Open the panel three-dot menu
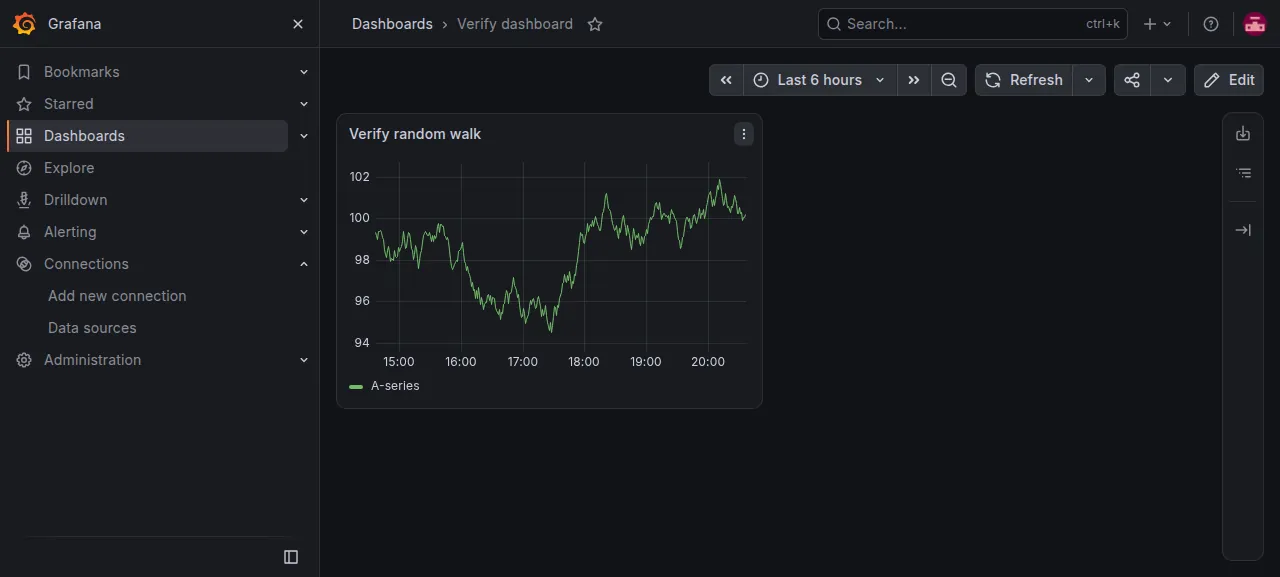Viewport: 1280px width, 577px height. (x=743, y=134)
